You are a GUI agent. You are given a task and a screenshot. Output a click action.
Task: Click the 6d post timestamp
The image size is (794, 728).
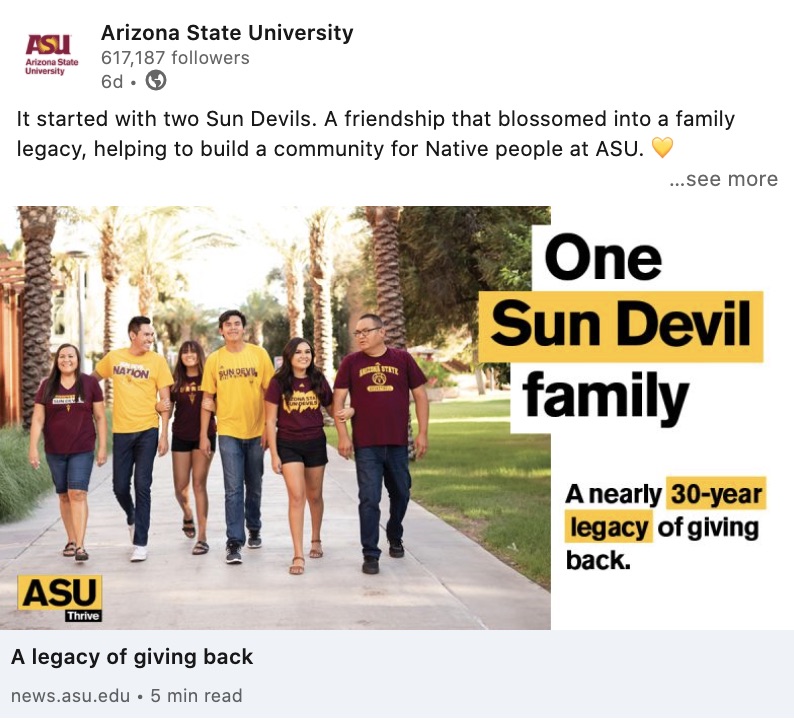112,82
